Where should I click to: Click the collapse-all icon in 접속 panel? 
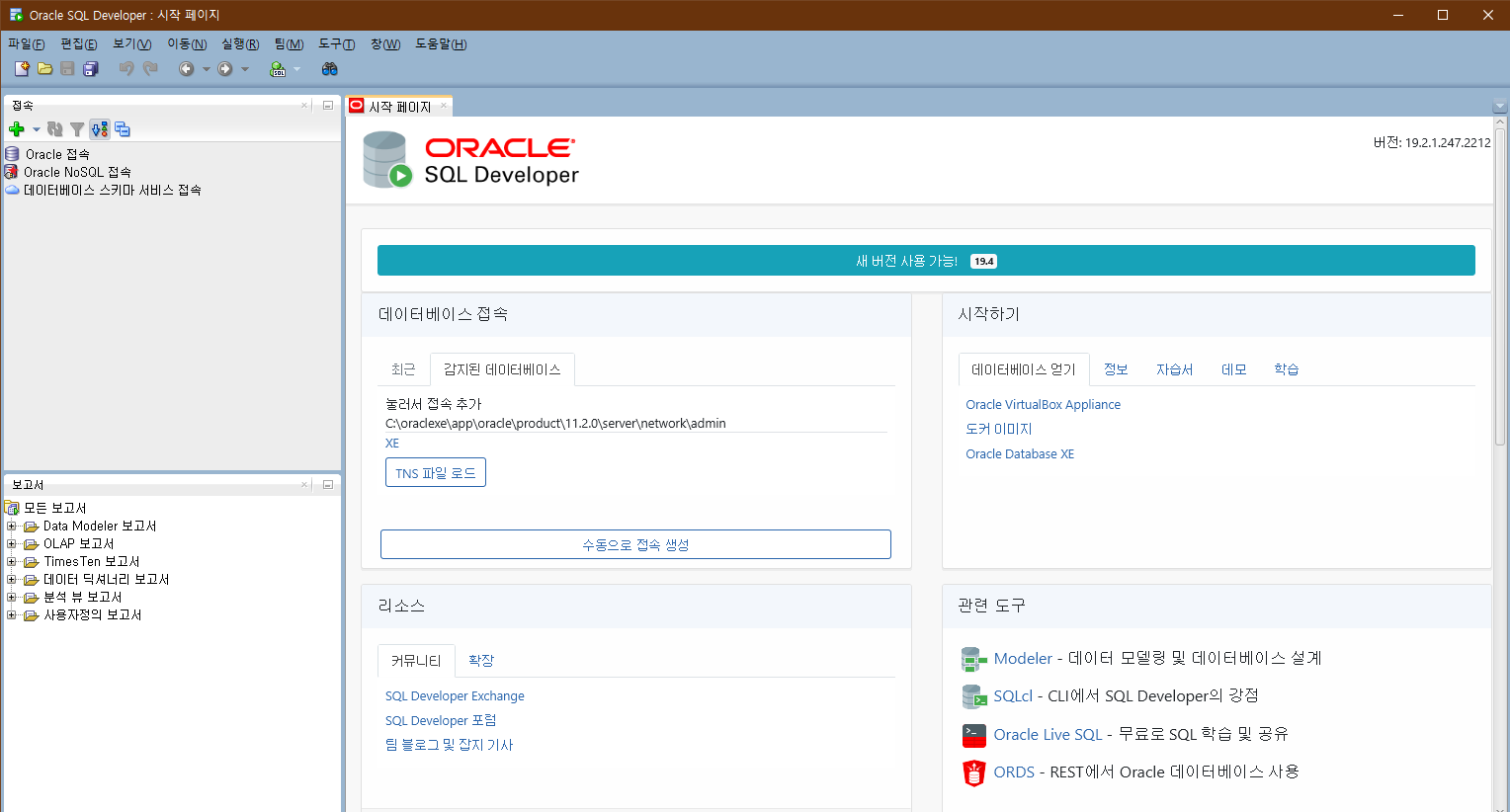[123, 129]
